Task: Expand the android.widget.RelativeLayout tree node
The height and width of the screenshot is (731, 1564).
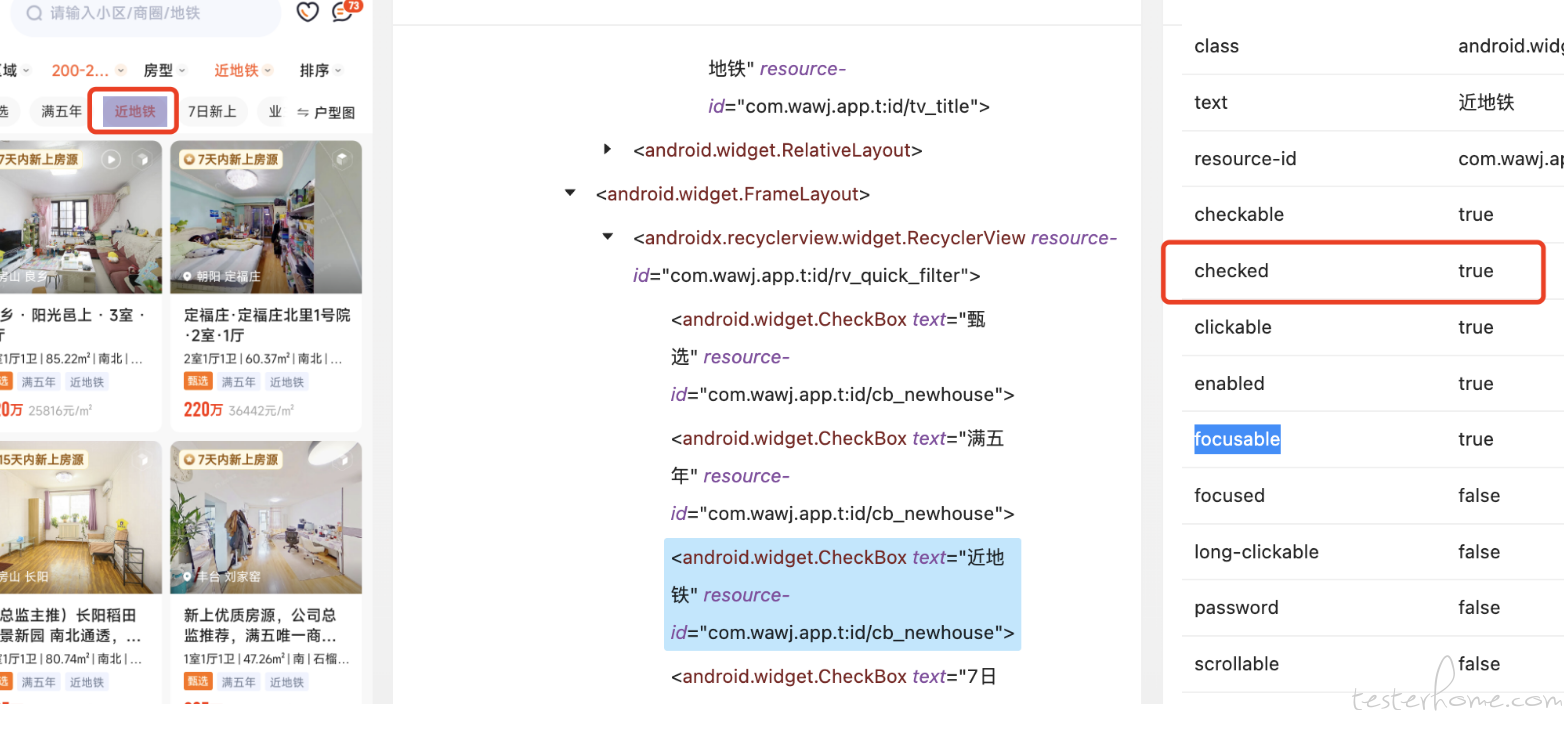Action: click(607, 150)
